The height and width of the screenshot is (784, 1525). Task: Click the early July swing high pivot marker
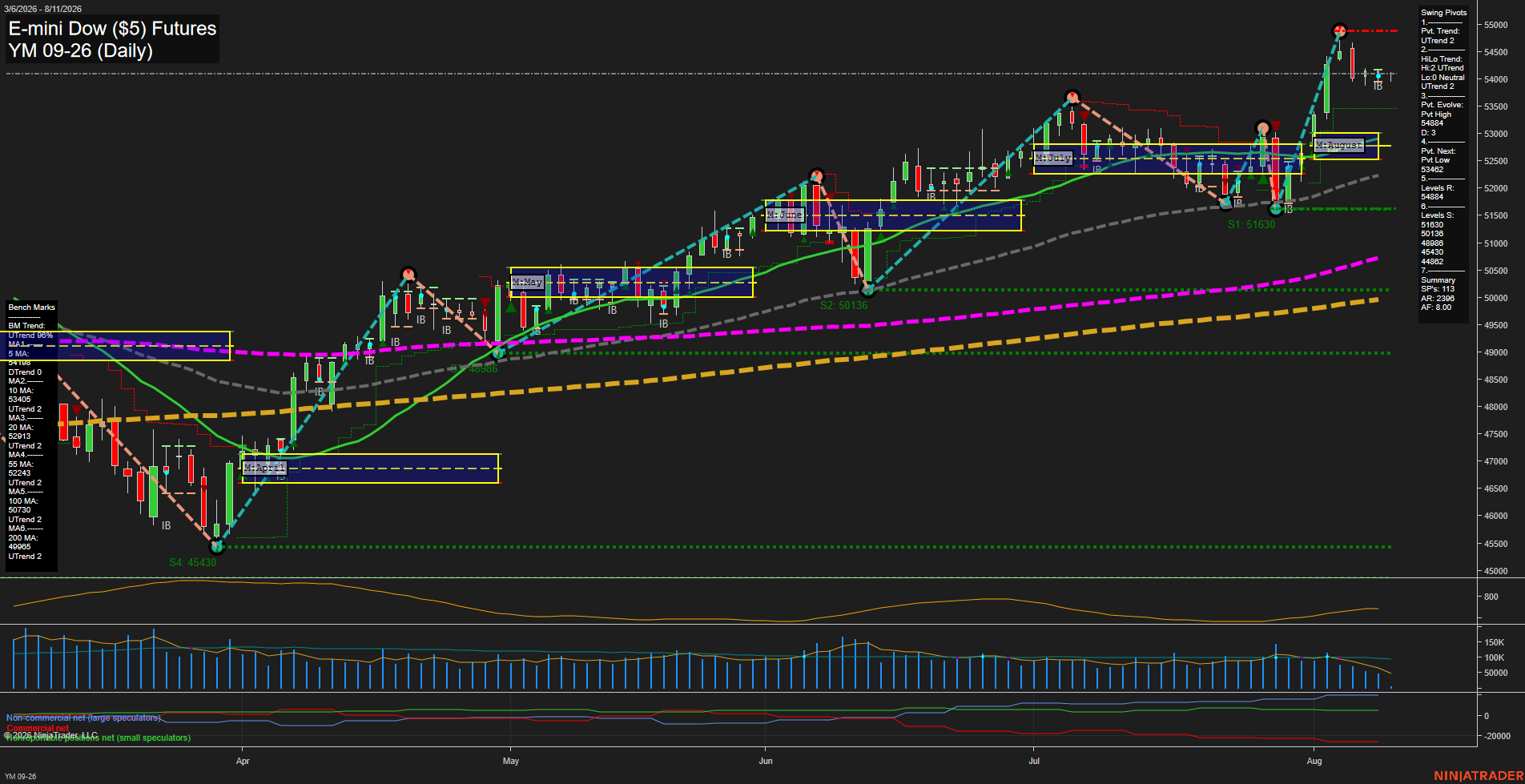(1072, 98)
